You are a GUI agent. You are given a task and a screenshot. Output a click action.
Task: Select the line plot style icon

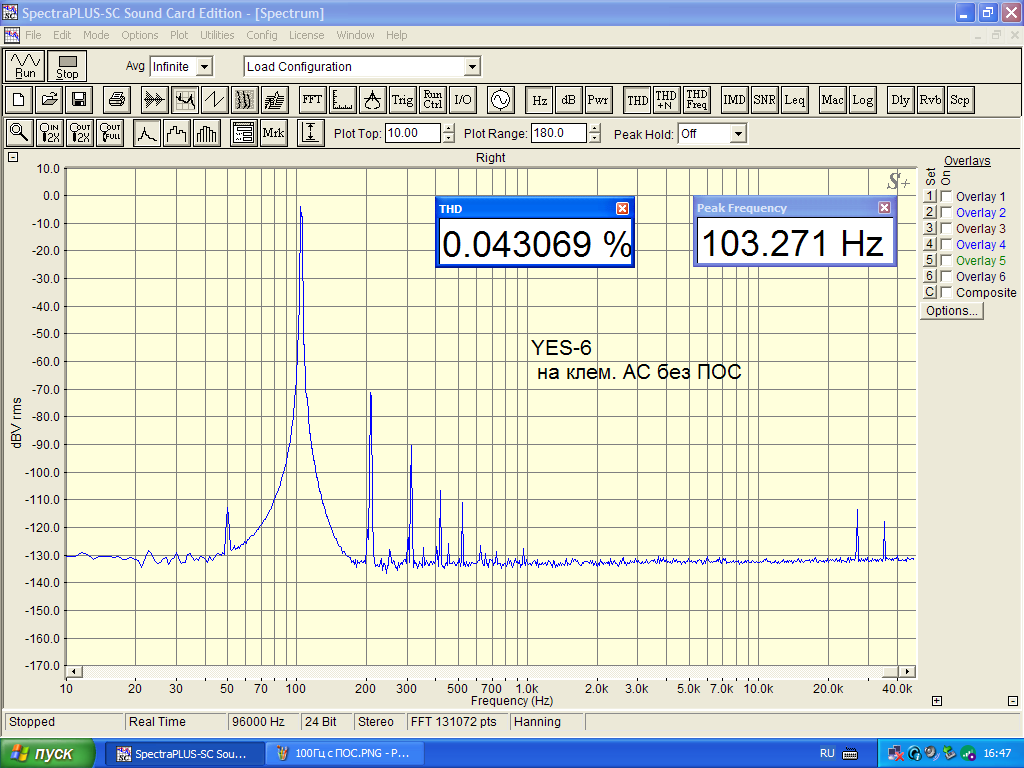(x=146, y=133)
